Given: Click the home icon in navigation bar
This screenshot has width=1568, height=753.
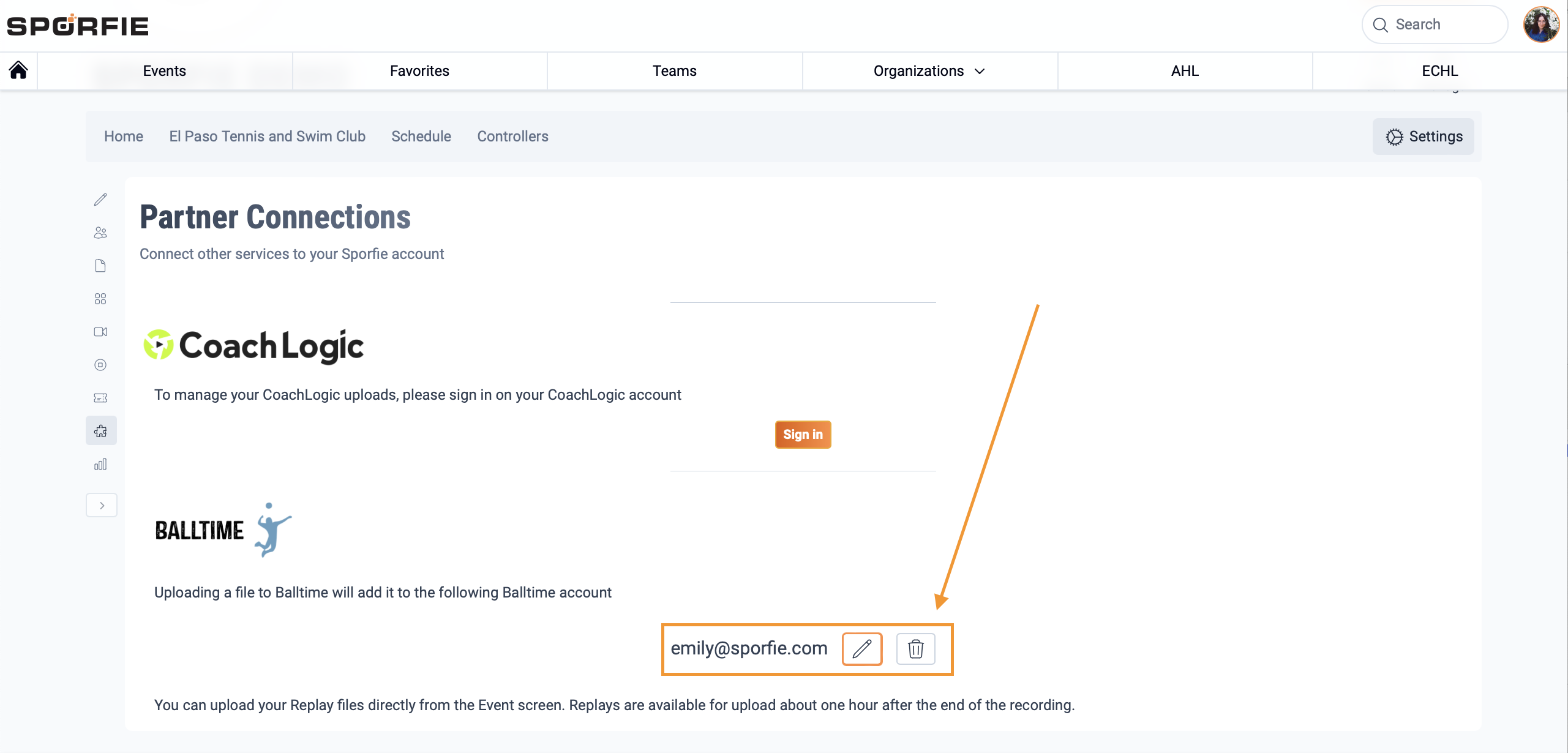Looking at the screenshot, I should coord(18,70).
